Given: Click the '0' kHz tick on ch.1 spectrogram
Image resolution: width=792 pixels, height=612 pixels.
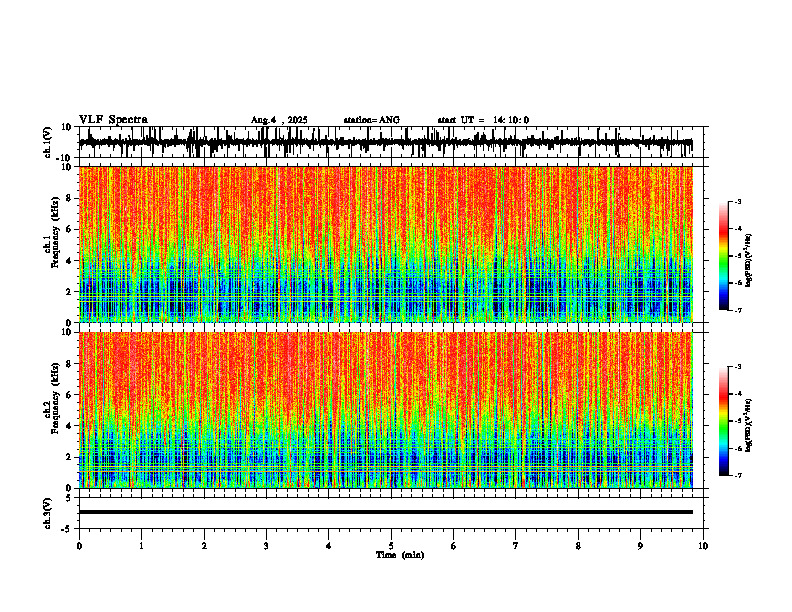Looking at the screenshot, I should point(70,322).
